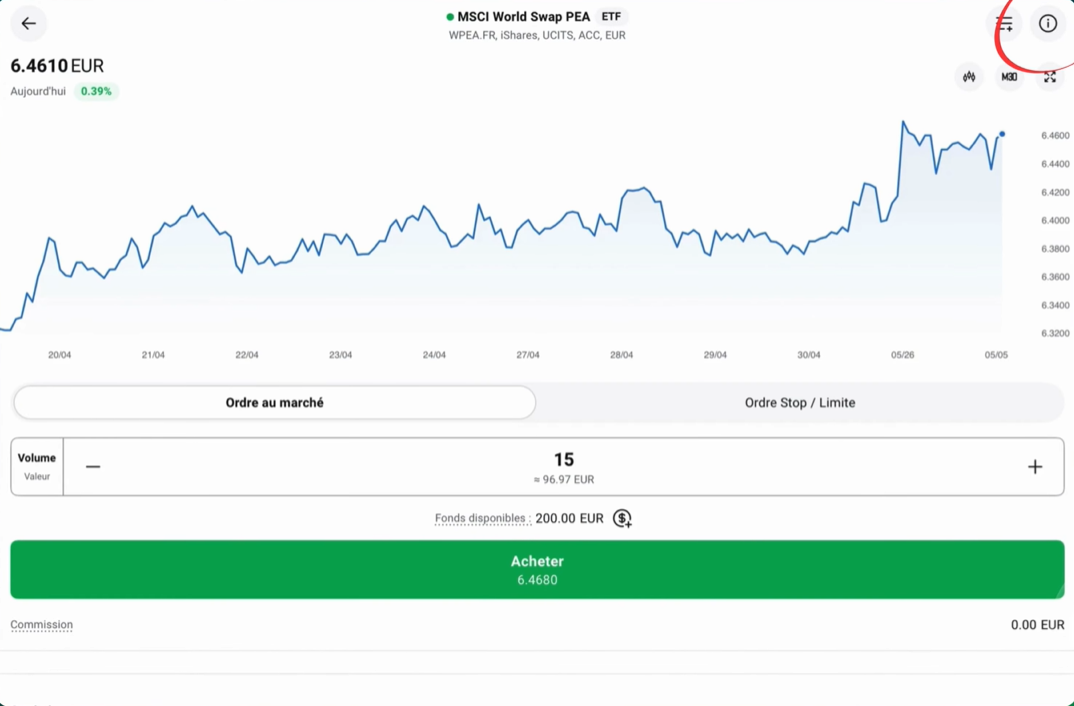Deposit funds via dollar-plus icon
Image resolution: width=1074 pixels, height=706 pixels.
(622, 518)
